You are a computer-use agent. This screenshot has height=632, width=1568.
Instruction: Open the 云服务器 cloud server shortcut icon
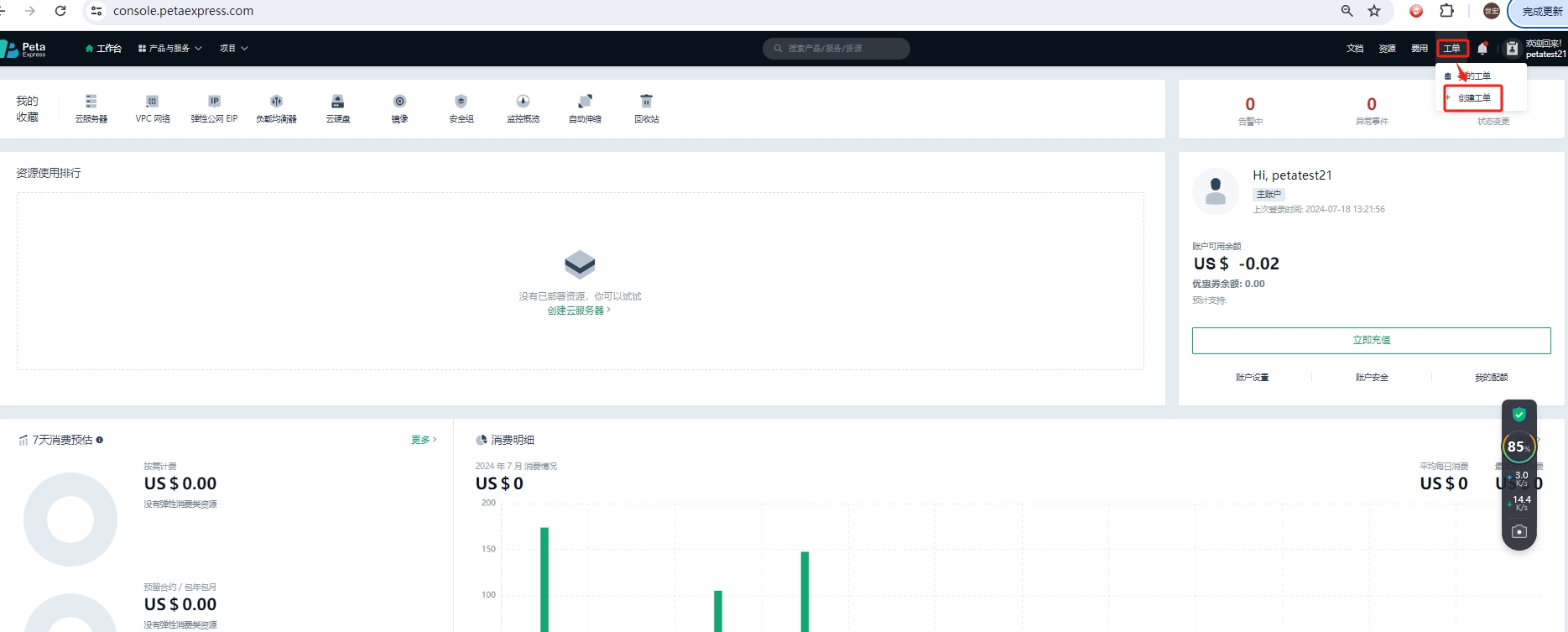coord(91,102)
